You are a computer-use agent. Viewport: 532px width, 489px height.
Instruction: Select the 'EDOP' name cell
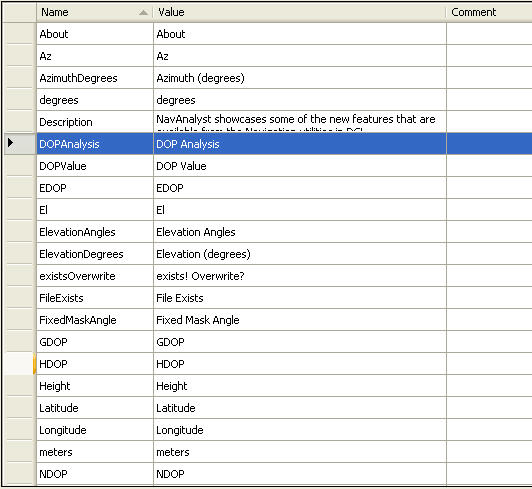(x=95, y=188)
